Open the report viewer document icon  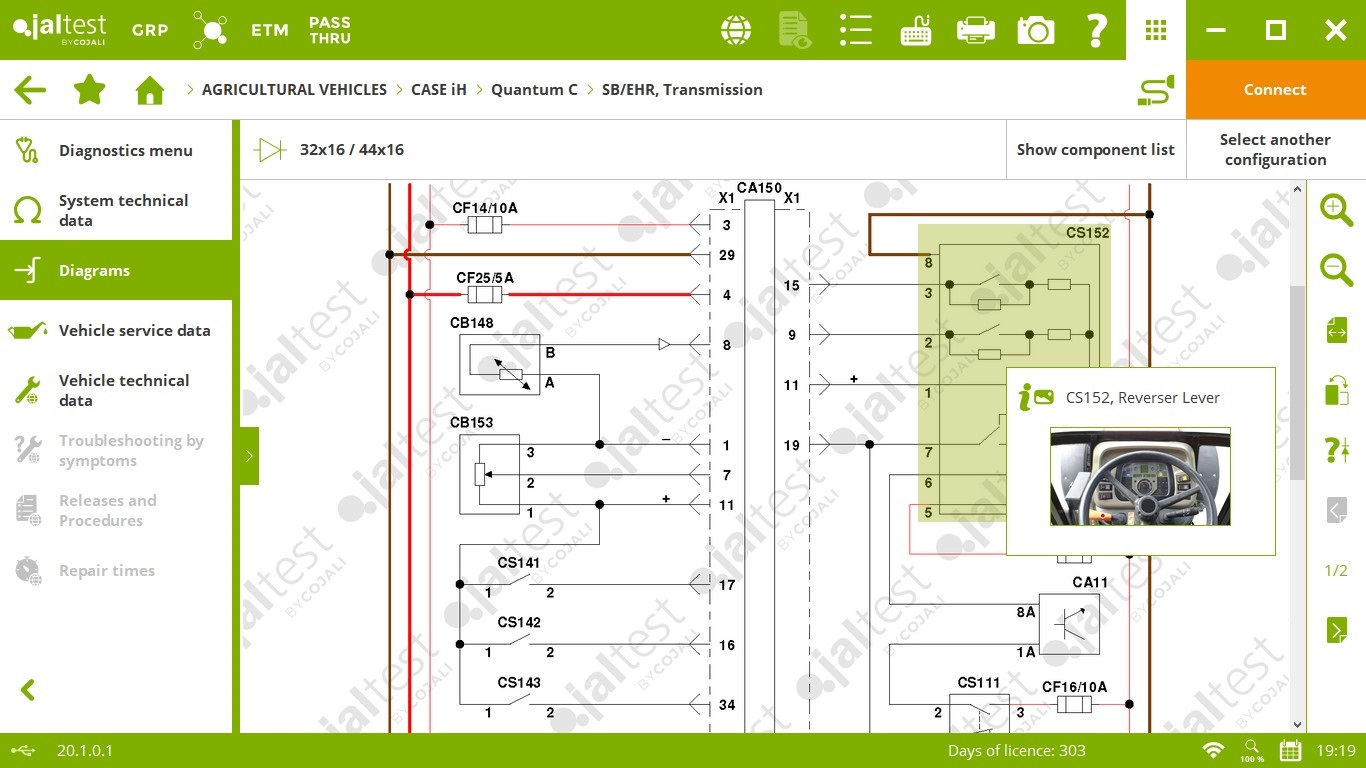pyautogui.click(x=796, y=30)
